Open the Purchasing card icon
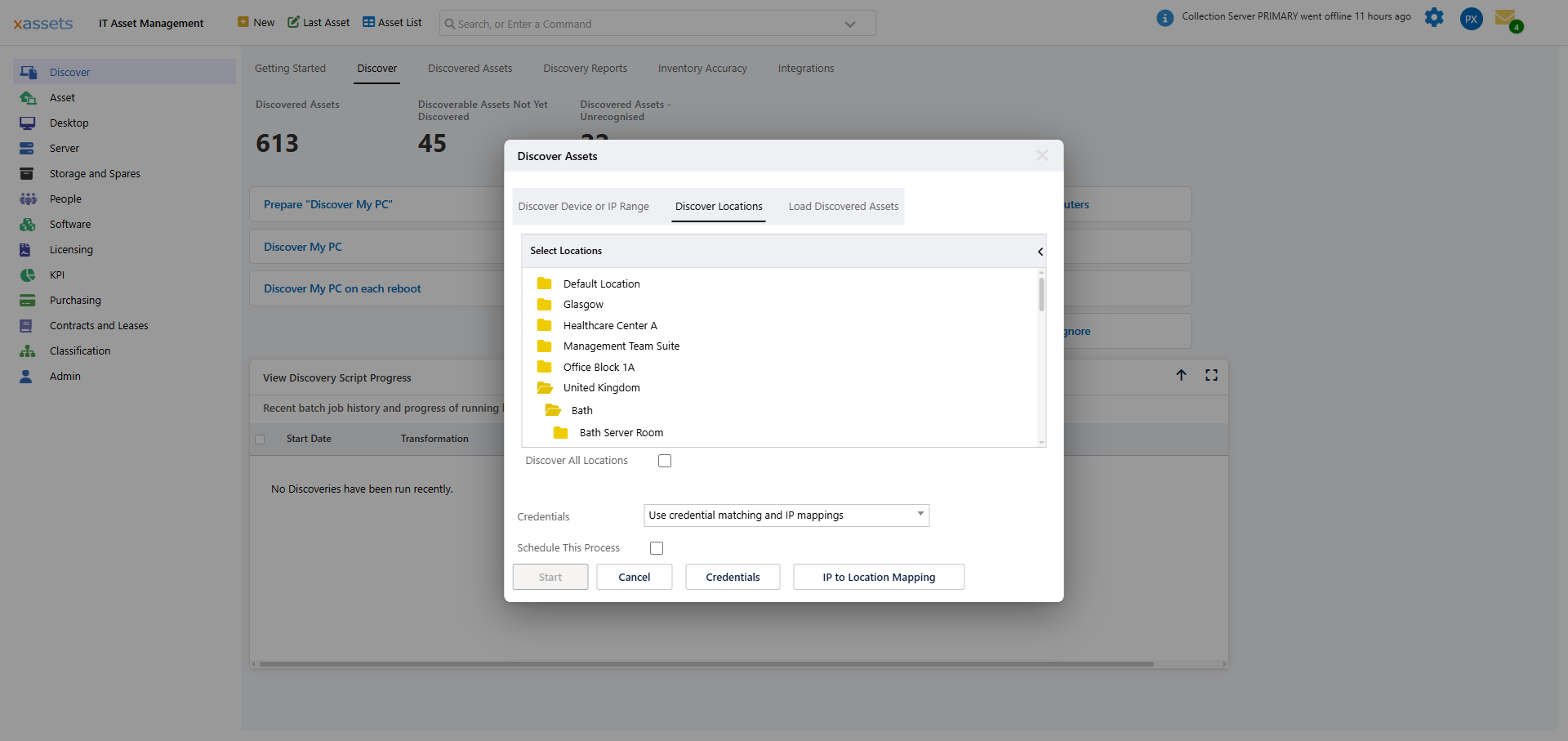The width and height of the screenshot is (1568, 741). click(28, 300)
